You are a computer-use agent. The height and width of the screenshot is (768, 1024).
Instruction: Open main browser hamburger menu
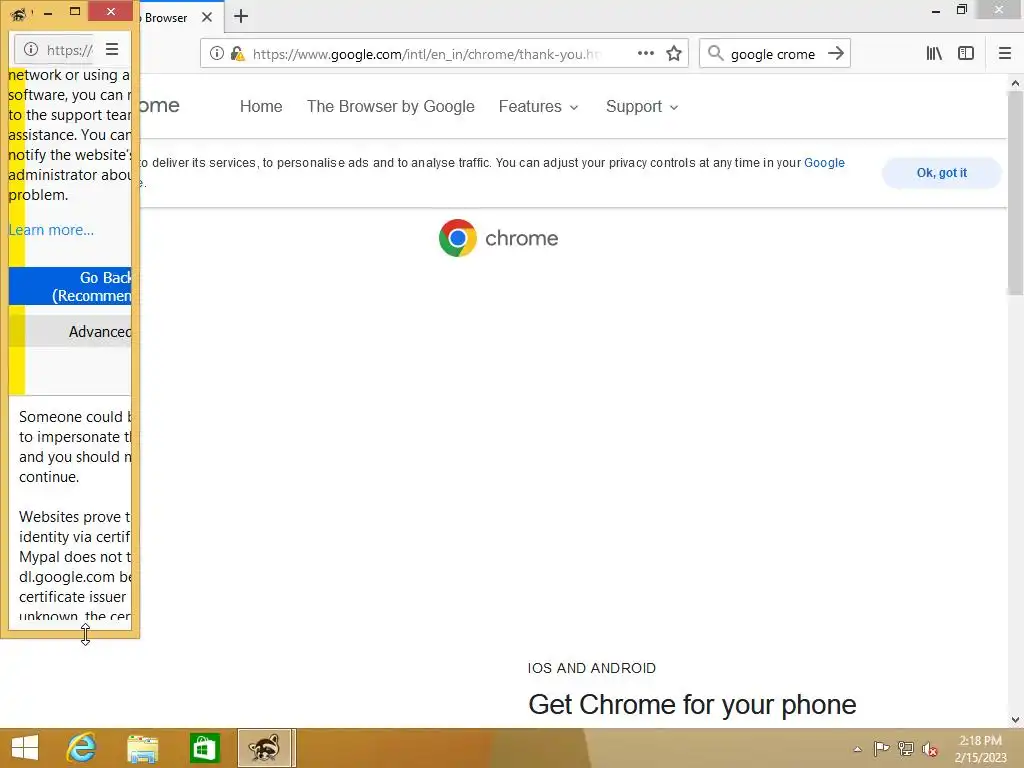1004,53
